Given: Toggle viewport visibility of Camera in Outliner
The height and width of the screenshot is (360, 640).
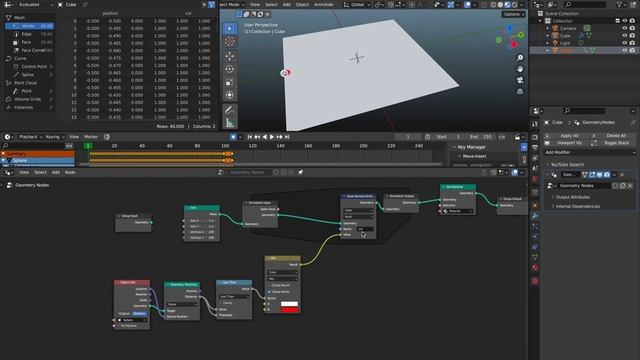Looking at the screenshot, I should click(624, 28).
